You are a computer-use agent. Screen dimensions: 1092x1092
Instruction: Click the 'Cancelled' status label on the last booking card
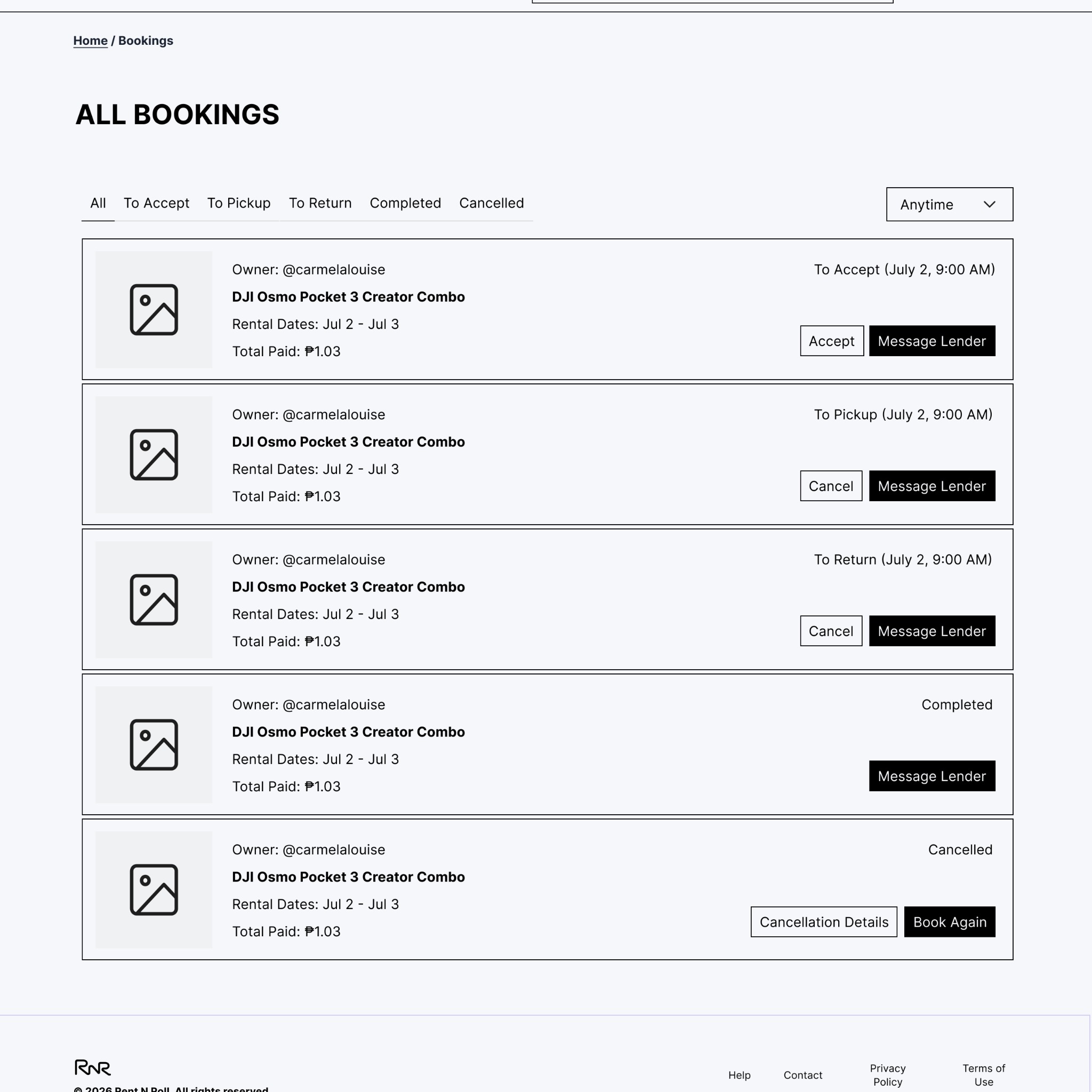[960, 849]
